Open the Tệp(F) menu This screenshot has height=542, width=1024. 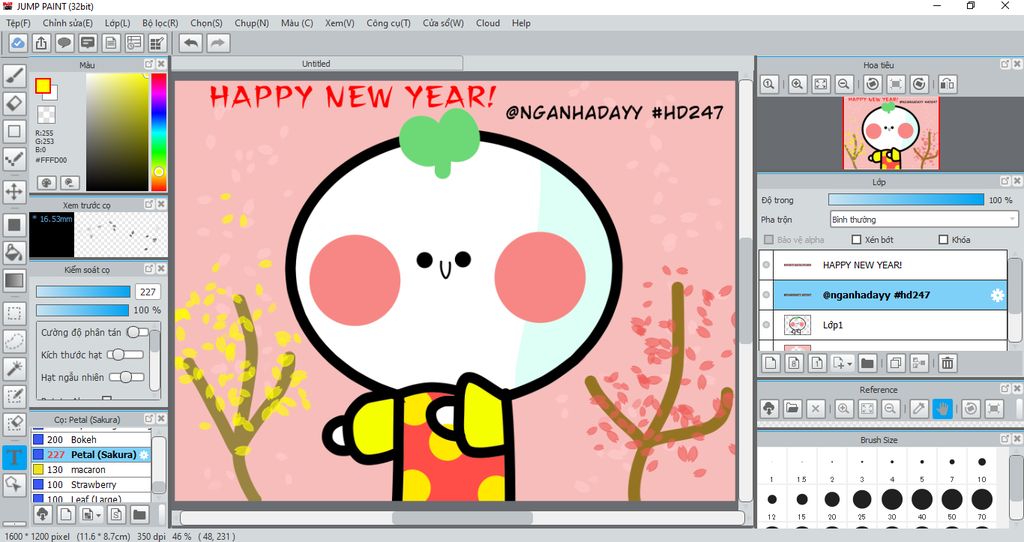(18, 23)
